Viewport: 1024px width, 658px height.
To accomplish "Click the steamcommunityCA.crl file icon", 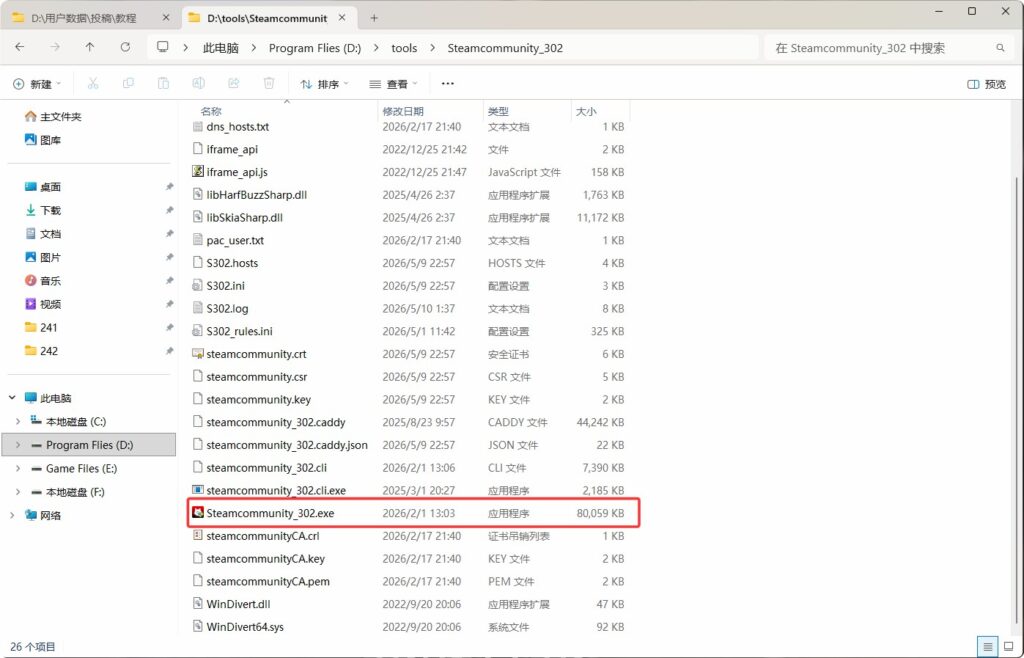I will (198, 536).
